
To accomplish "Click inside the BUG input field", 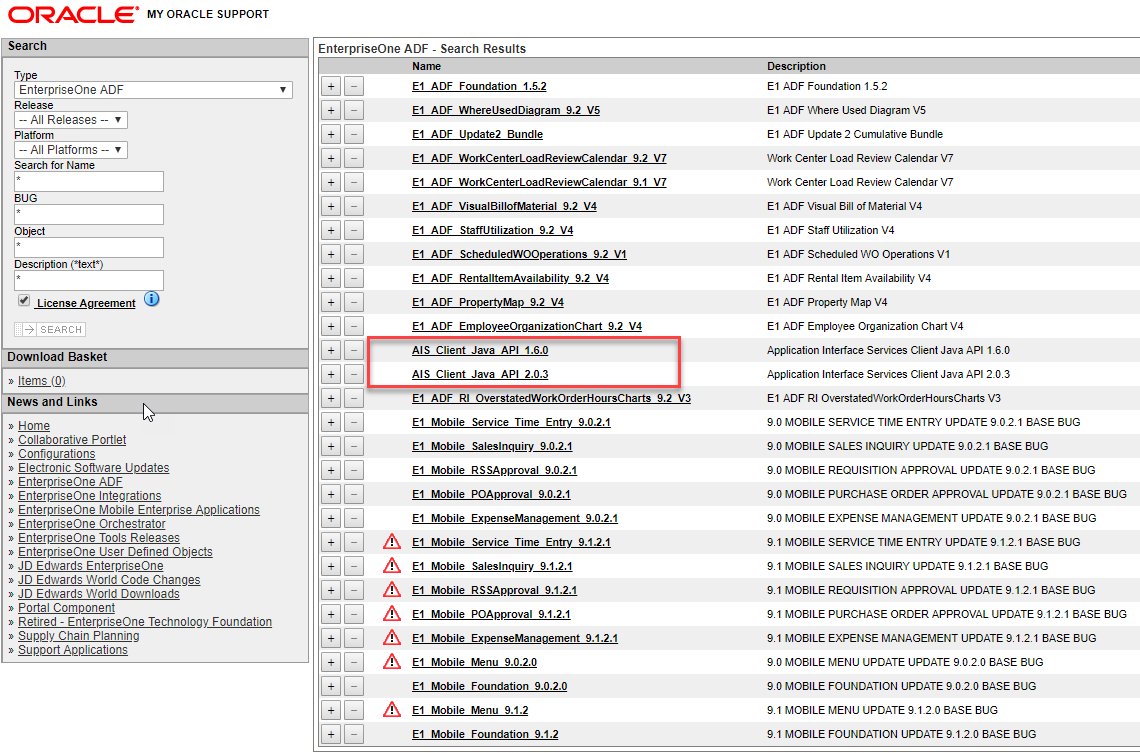I will (x=89, y=214).
